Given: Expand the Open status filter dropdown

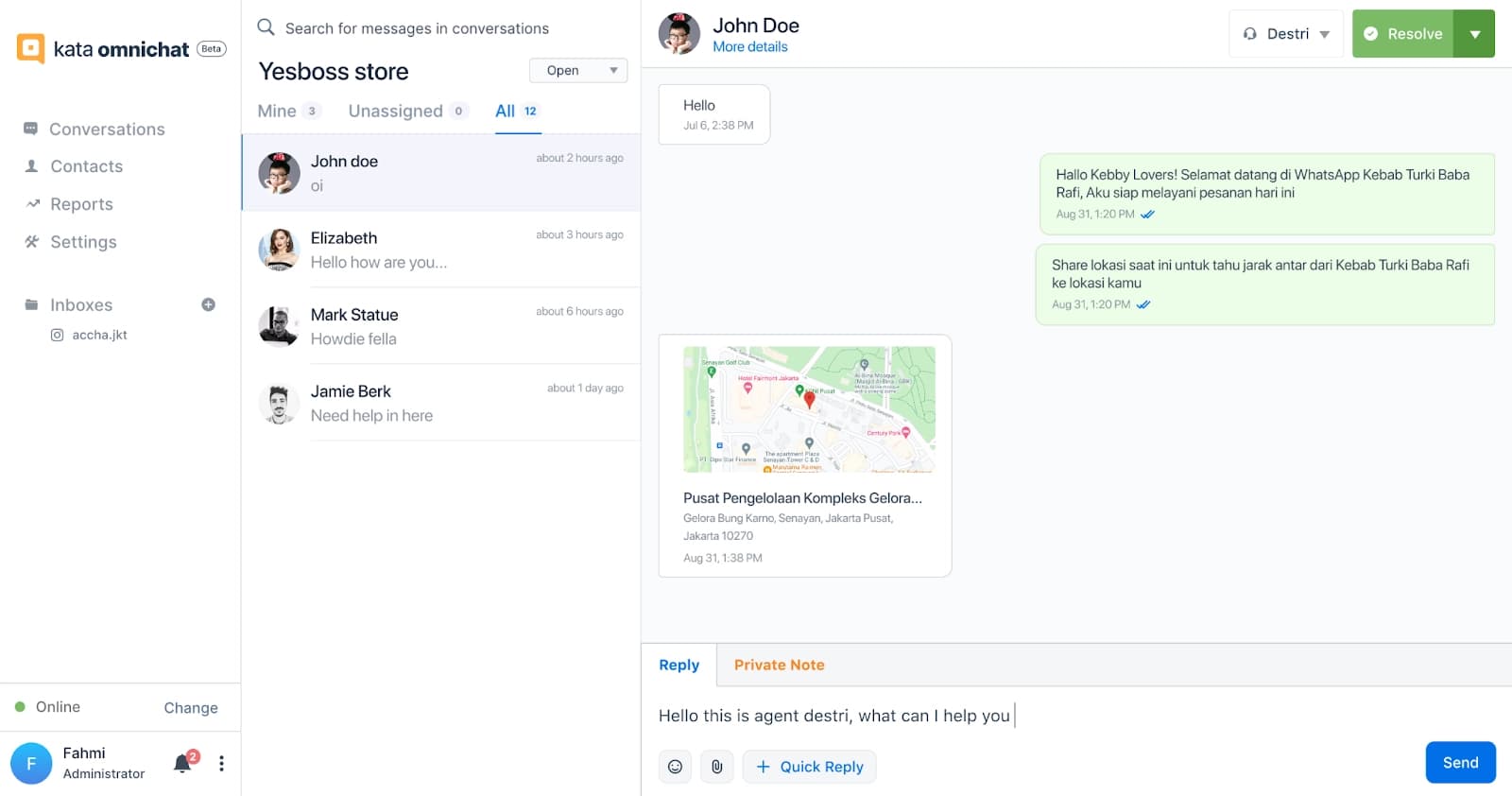Looking at the screenshot, I should pyautogui.click(x=578, y=71).
